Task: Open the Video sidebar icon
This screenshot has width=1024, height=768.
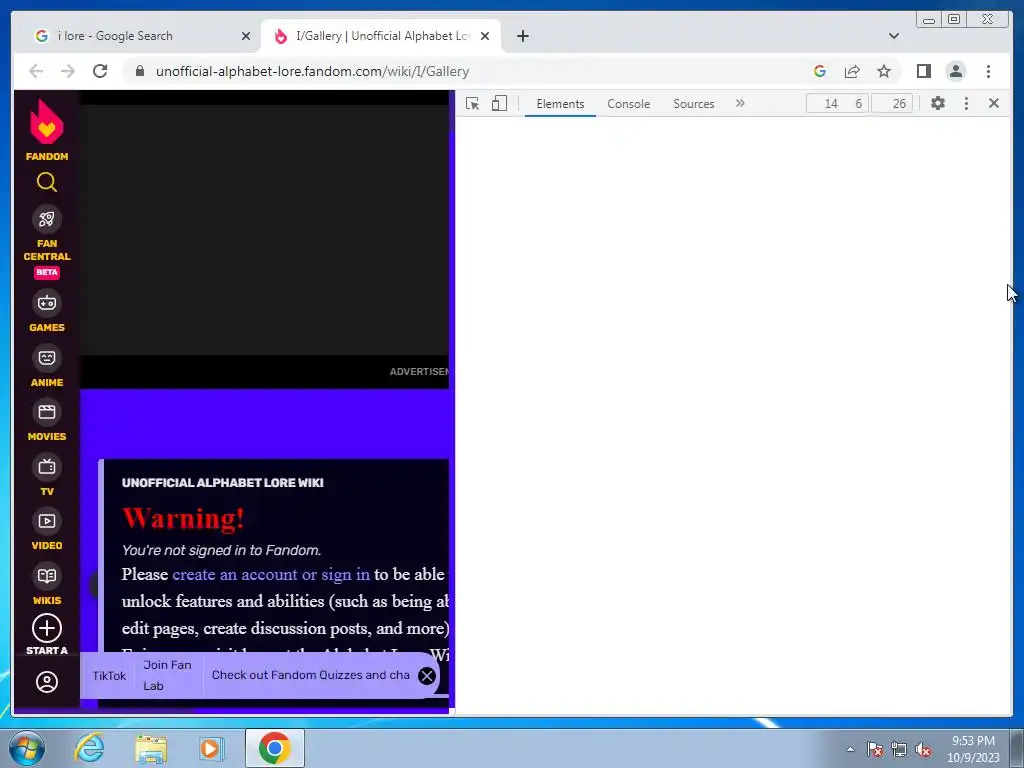Action: pos(46,521)
